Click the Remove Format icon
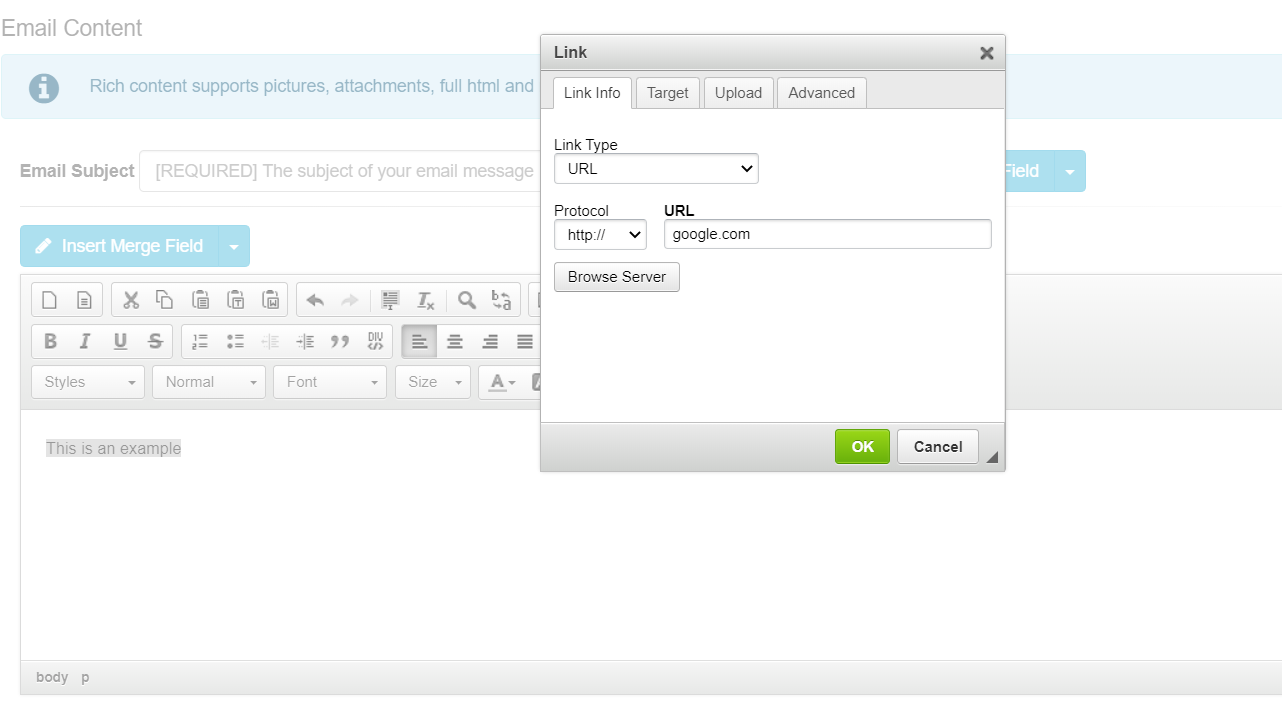1282x718 pixels. point(425,300)
